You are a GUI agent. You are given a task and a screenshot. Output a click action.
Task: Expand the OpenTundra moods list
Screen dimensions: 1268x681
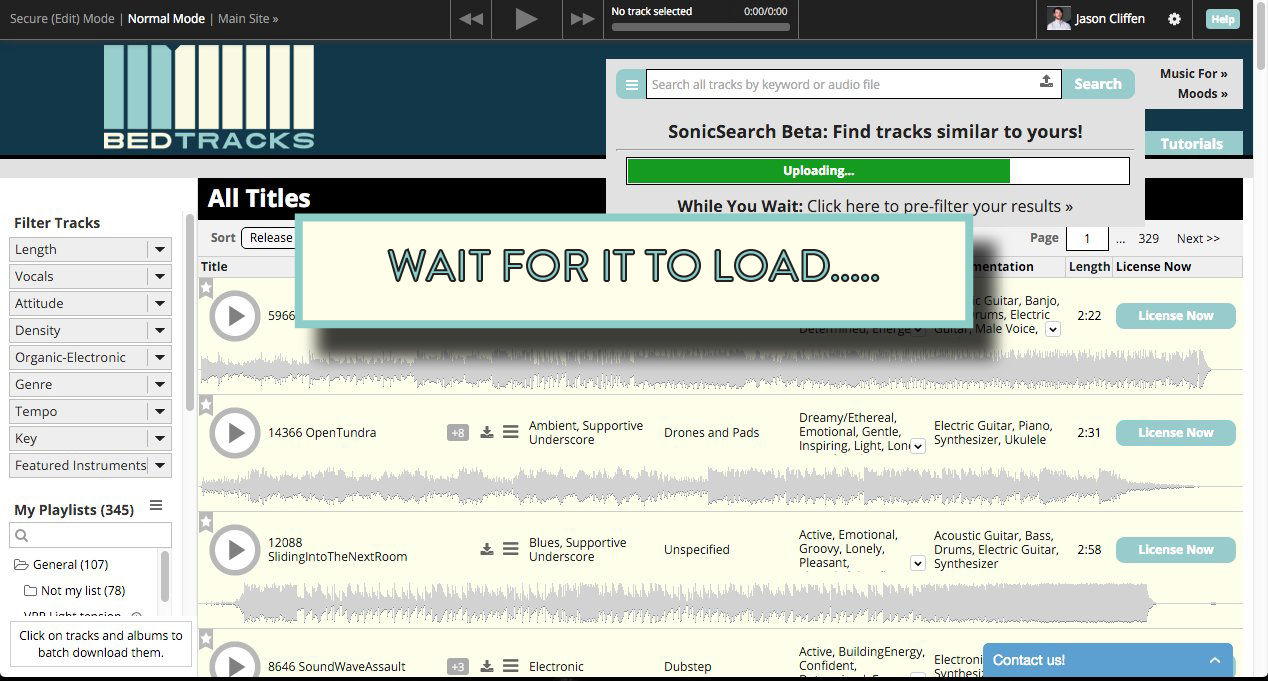tap(918, 447)
